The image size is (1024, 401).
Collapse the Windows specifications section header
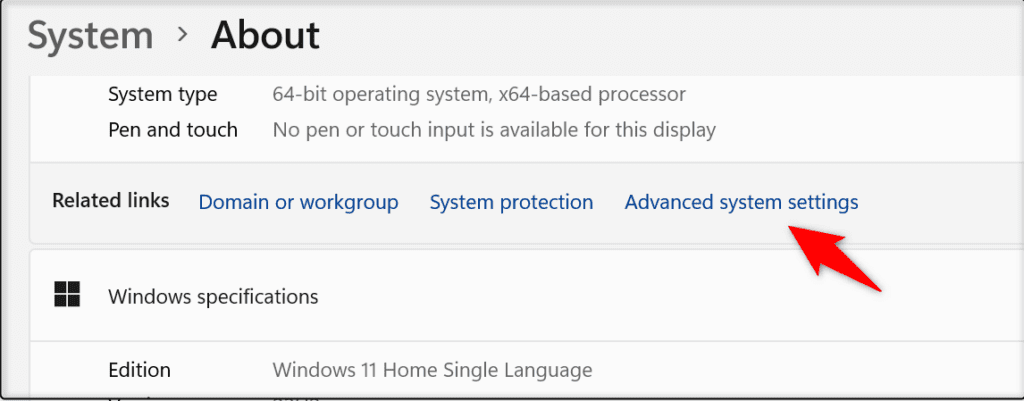coord(526,295)
